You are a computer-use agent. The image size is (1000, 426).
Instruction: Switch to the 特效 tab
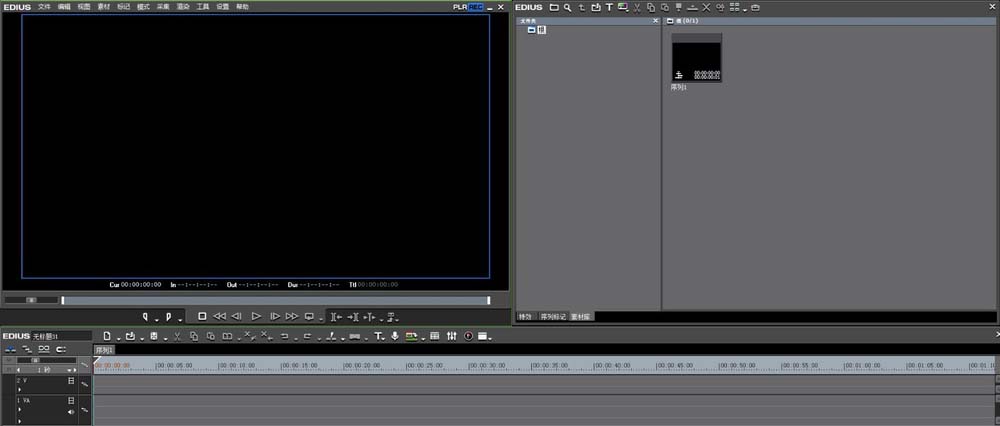coord(525,316)
